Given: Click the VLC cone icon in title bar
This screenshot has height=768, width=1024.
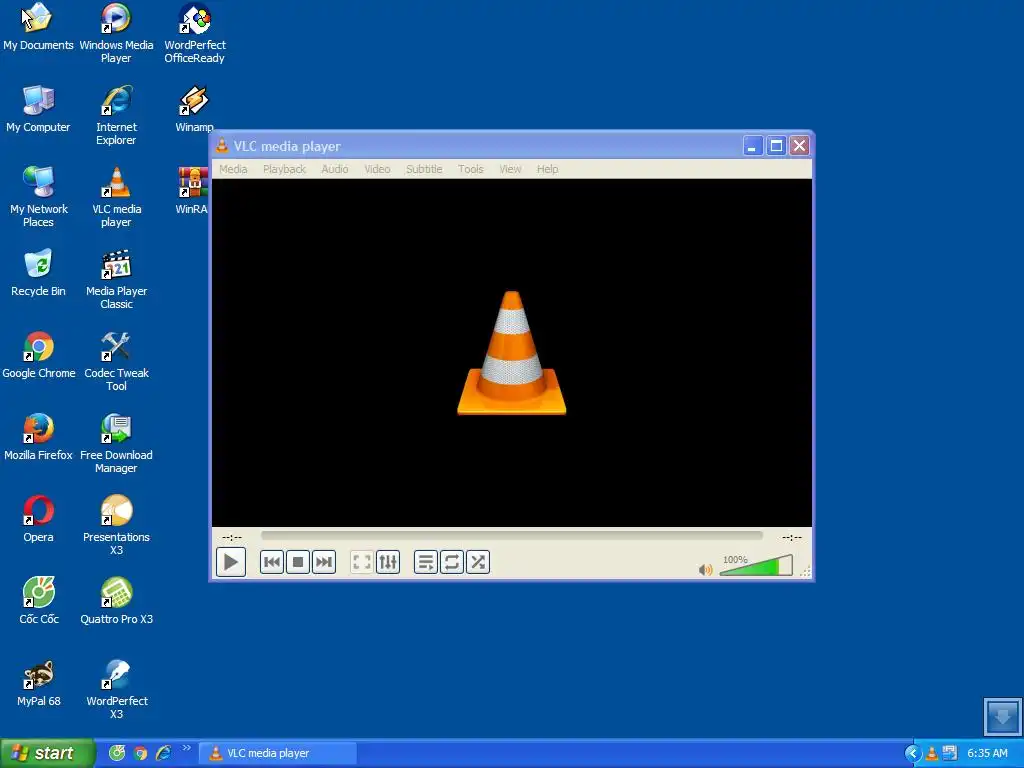Looking at the screenshot, I should click(222, 146).
